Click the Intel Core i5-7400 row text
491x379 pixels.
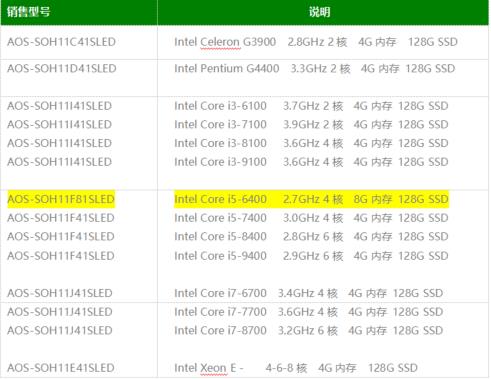pos(311,218)
